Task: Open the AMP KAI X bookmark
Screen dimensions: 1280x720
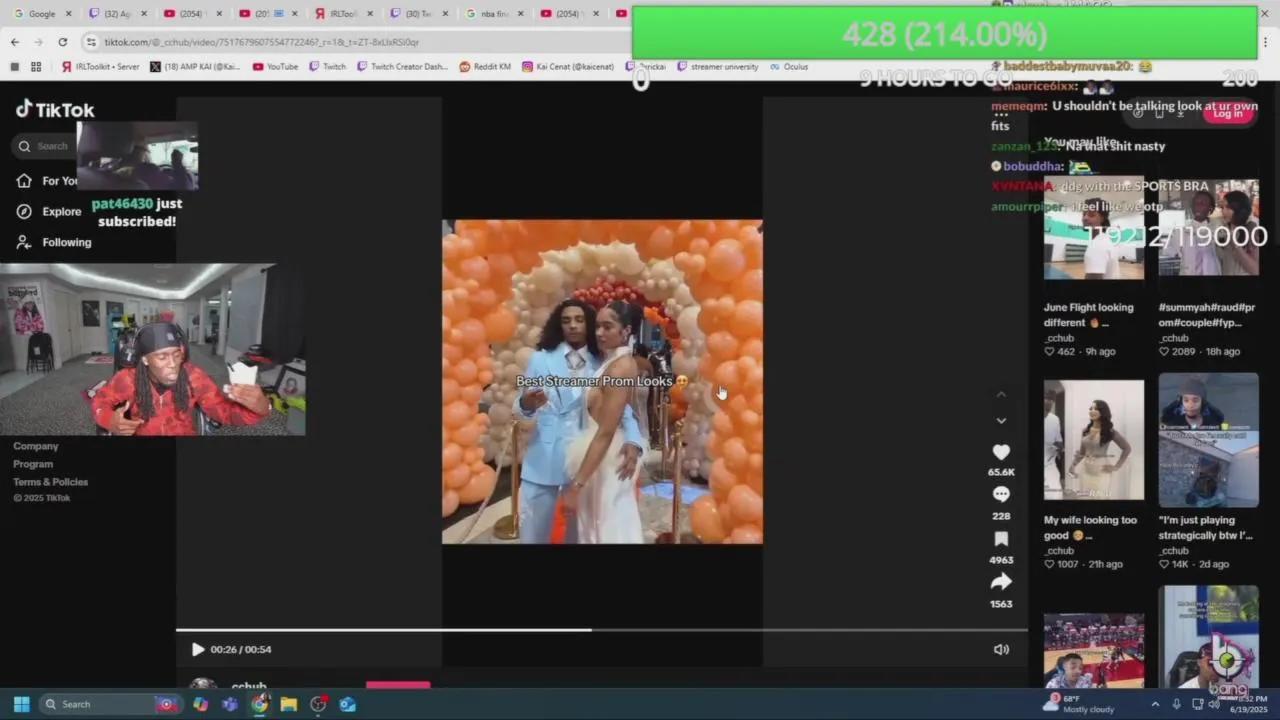Action: pos(195,67)
